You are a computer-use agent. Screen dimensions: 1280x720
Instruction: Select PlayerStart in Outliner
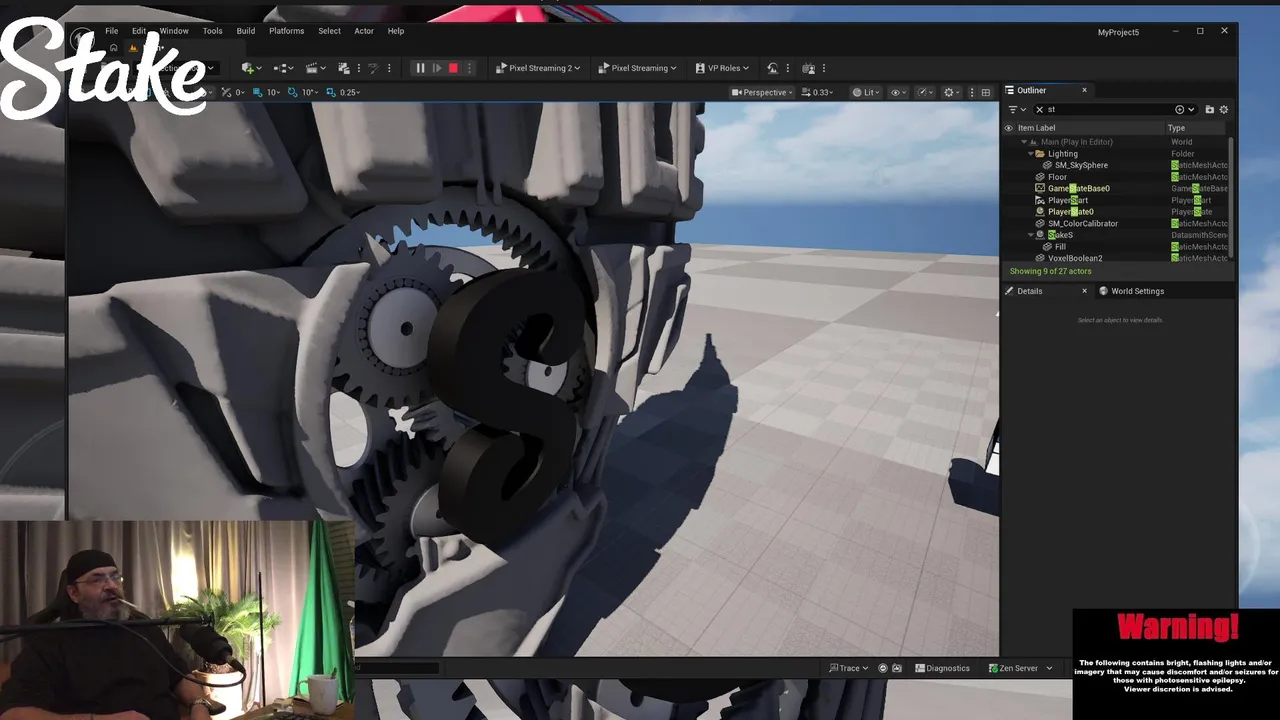[x=1068, y=200]
